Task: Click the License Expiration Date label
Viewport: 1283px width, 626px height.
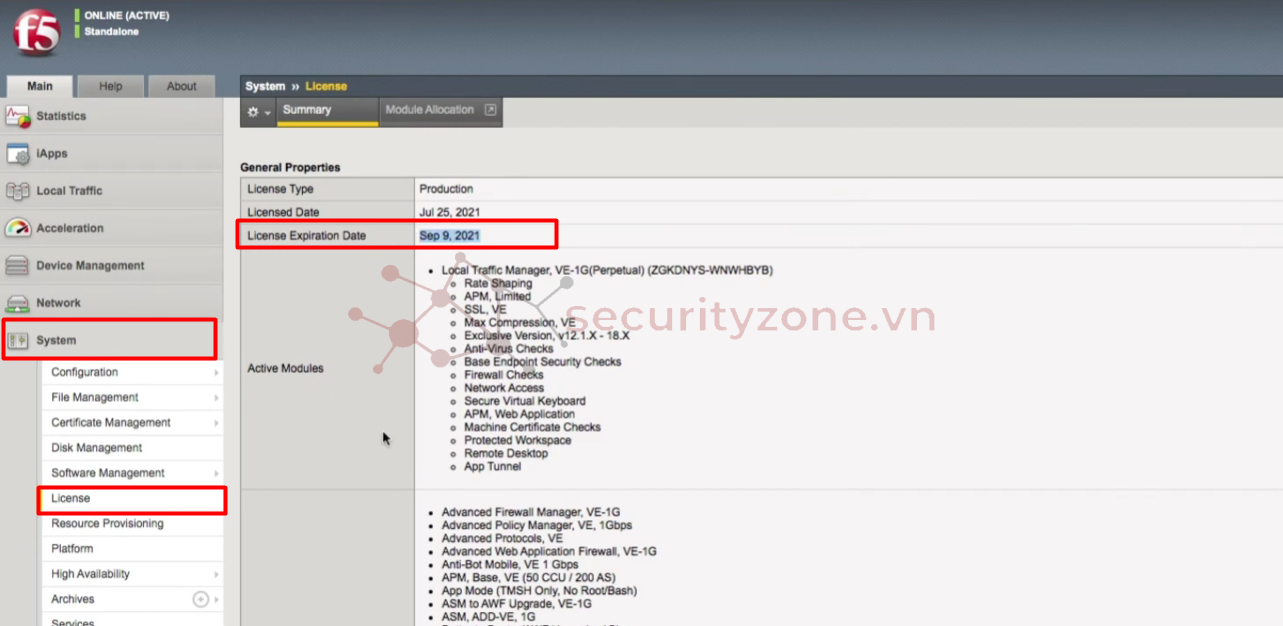Action: (x=307, y=236)
